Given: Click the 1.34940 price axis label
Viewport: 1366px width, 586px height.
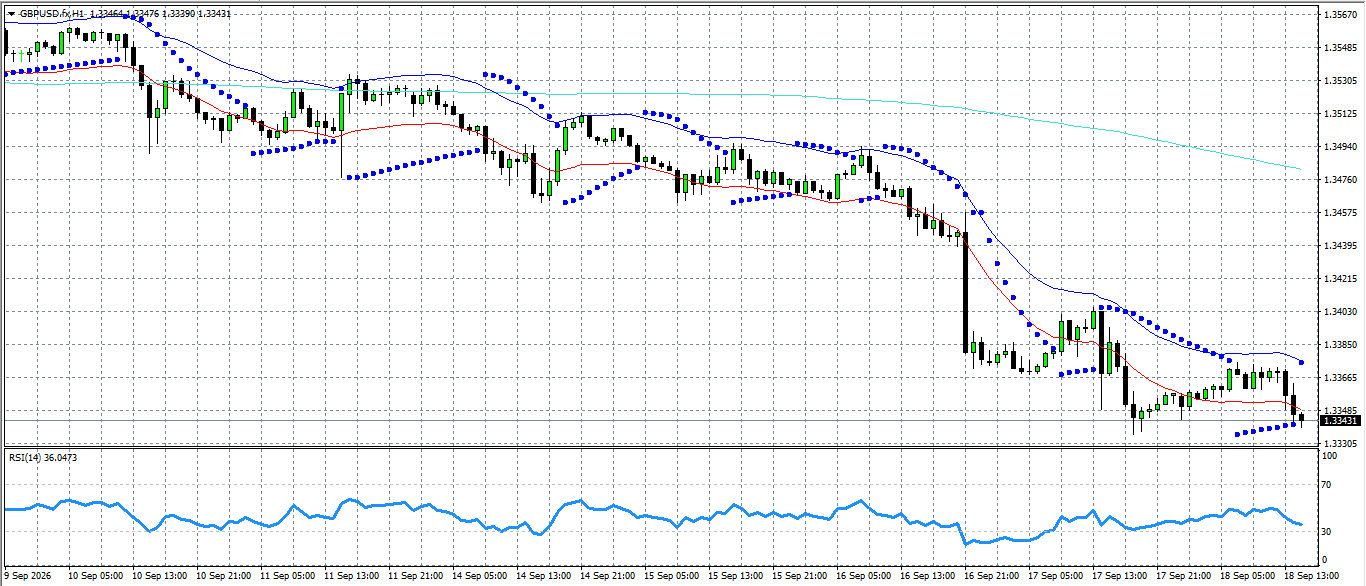Looking at the screenshot, I should coord(1338,147).
